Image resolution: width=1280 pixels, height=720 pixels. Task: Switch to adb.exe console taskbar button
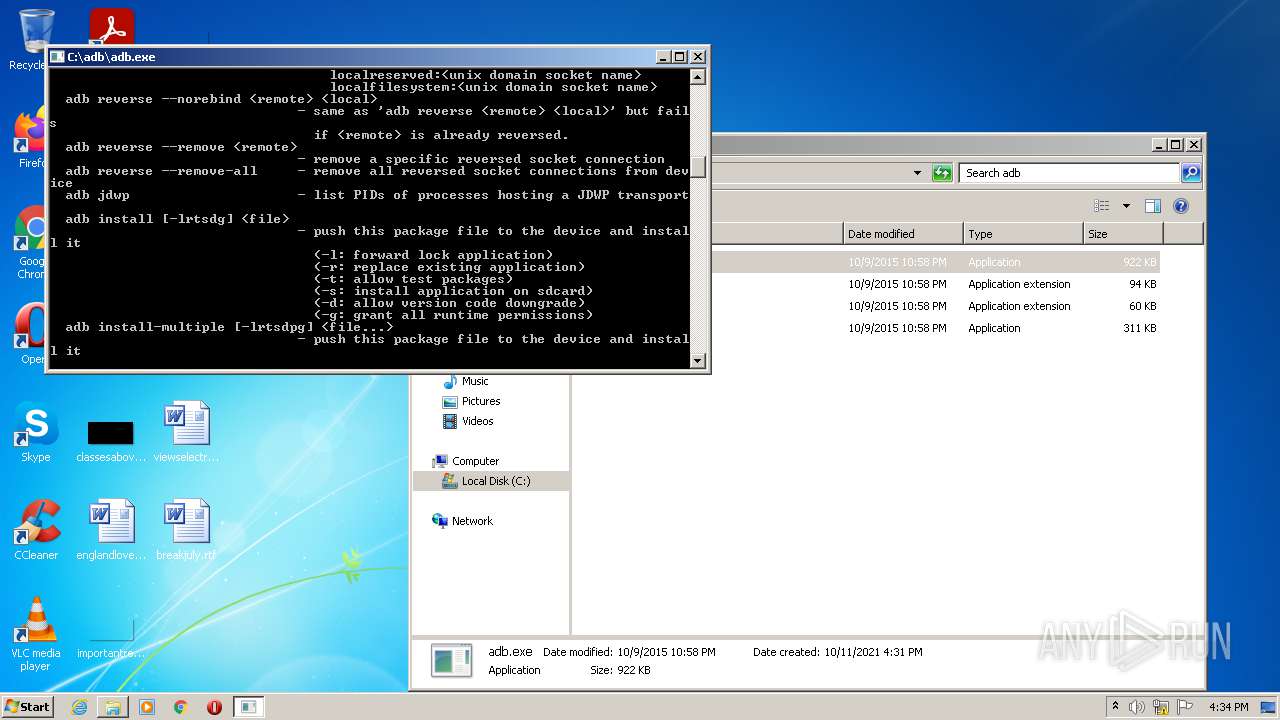point(248,707)
